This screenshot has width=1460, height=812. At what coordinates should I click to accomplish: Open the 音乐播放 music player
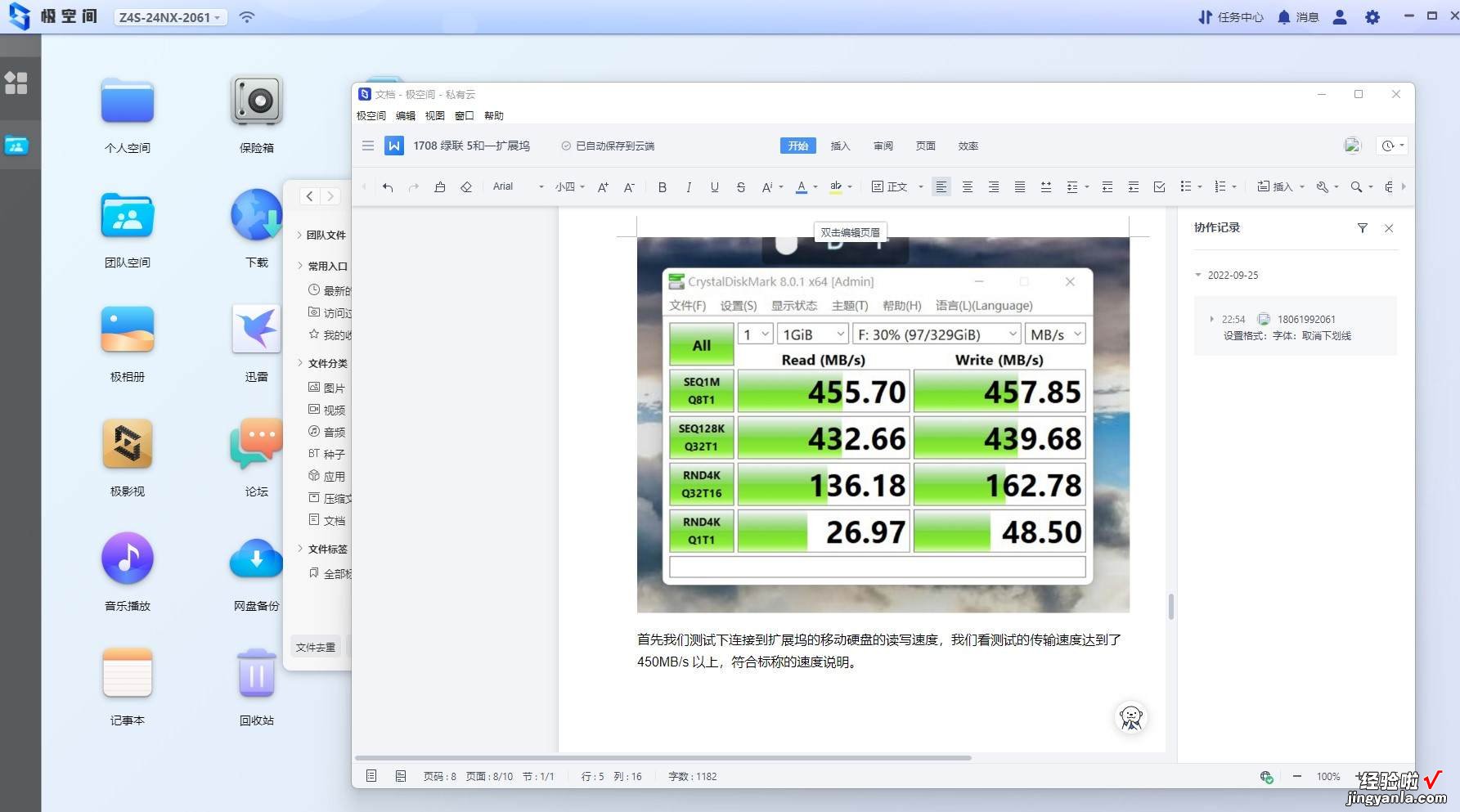(x=128, y=559)
